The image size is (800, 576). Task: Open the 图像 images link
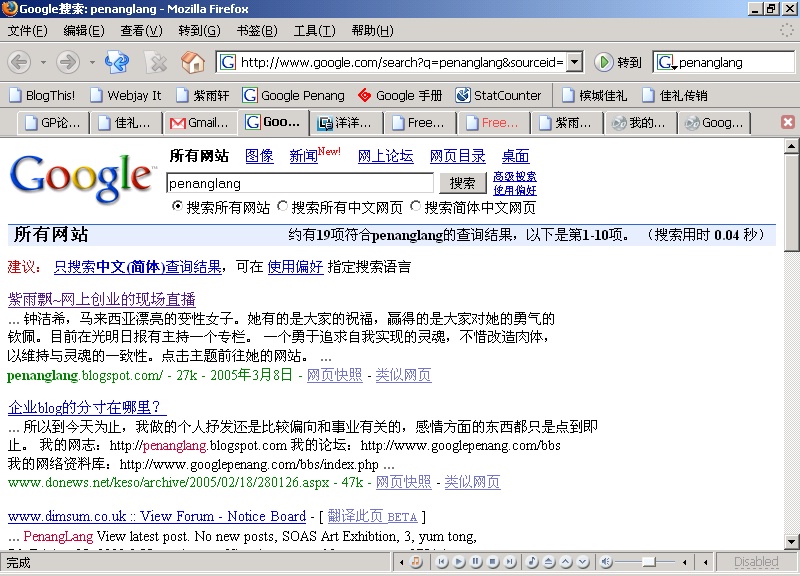(x=259, y=156)
